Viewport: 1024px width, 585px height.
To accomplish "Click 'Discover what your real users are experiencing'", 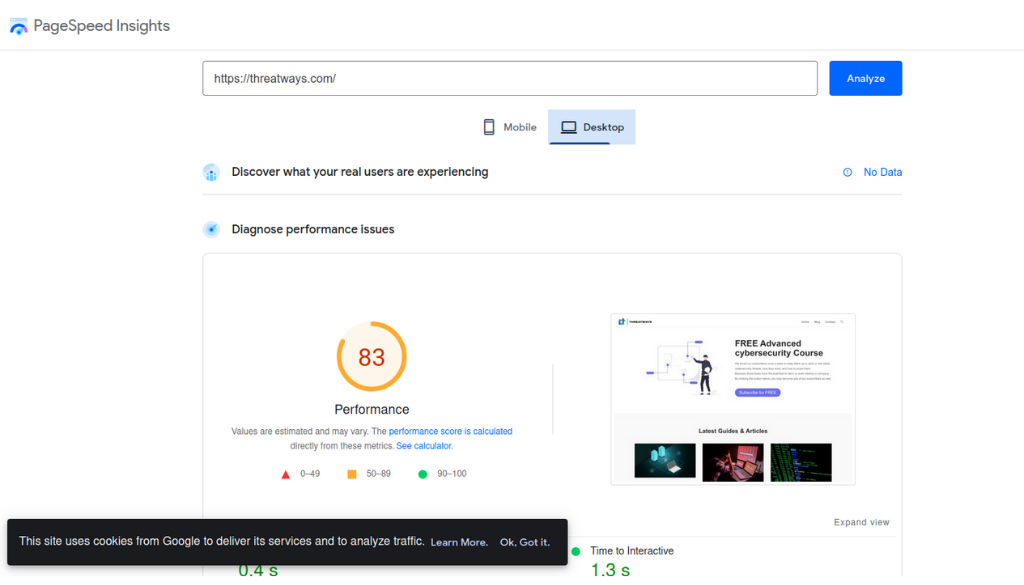I will [360, 172].
